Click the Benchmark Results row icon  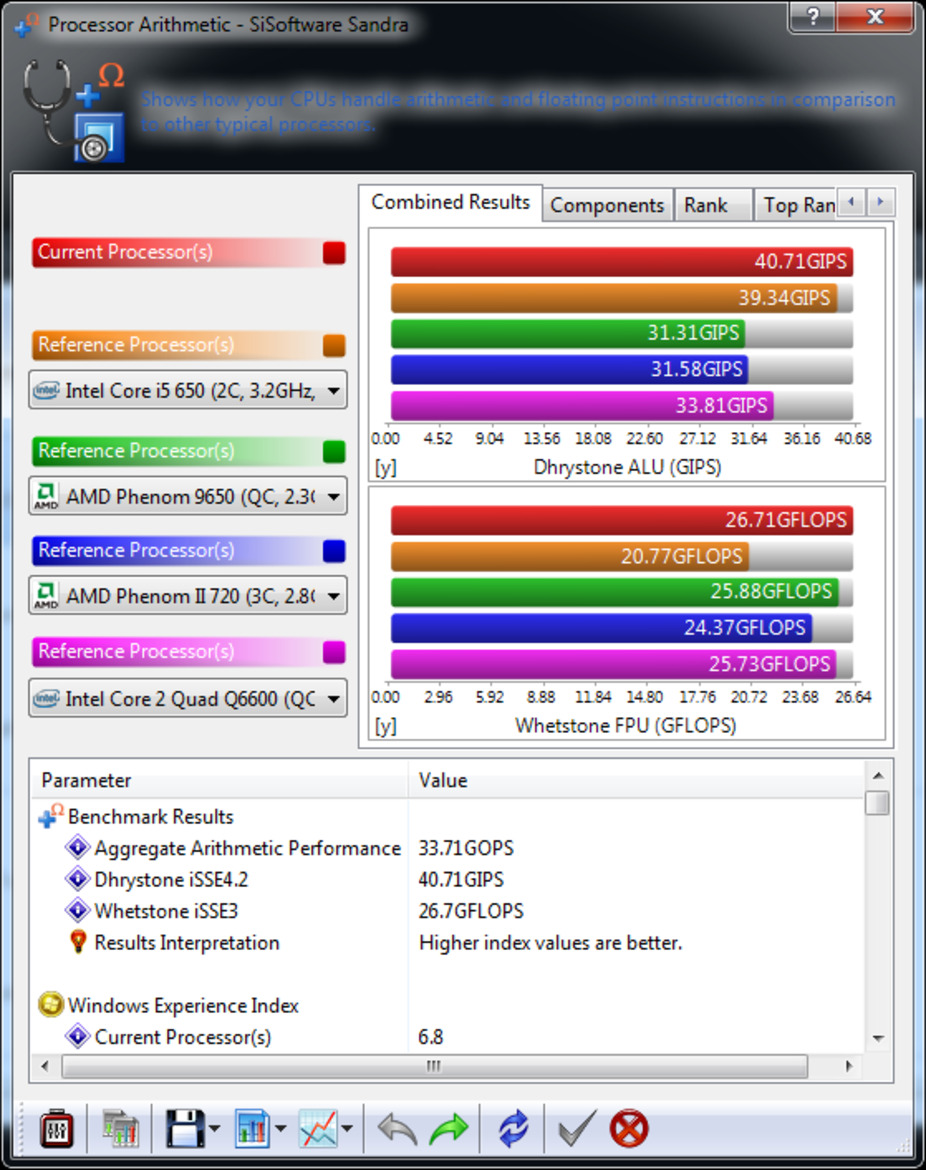51,816
